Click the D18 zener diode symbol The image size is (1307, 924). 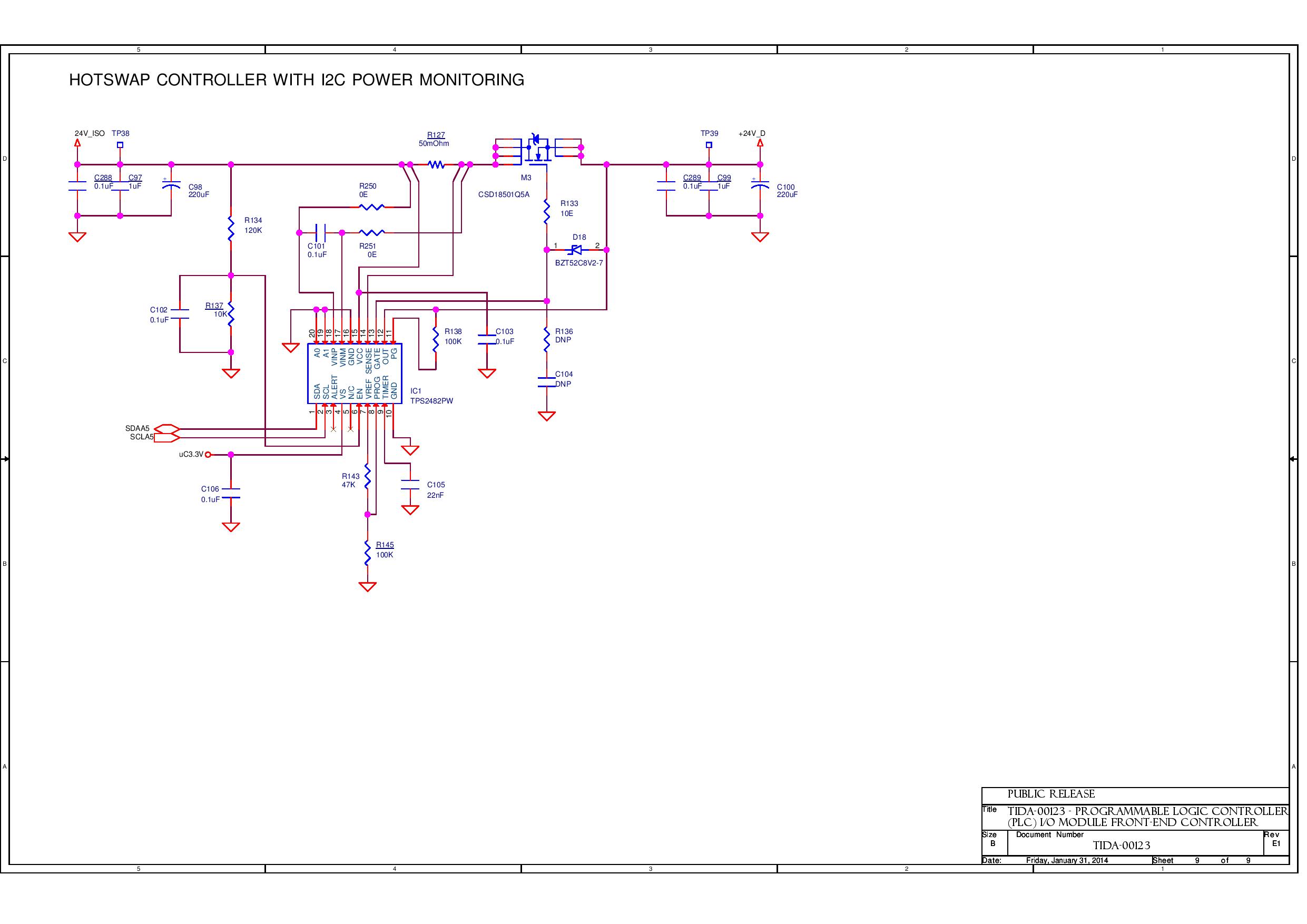[x=576, y=250]
